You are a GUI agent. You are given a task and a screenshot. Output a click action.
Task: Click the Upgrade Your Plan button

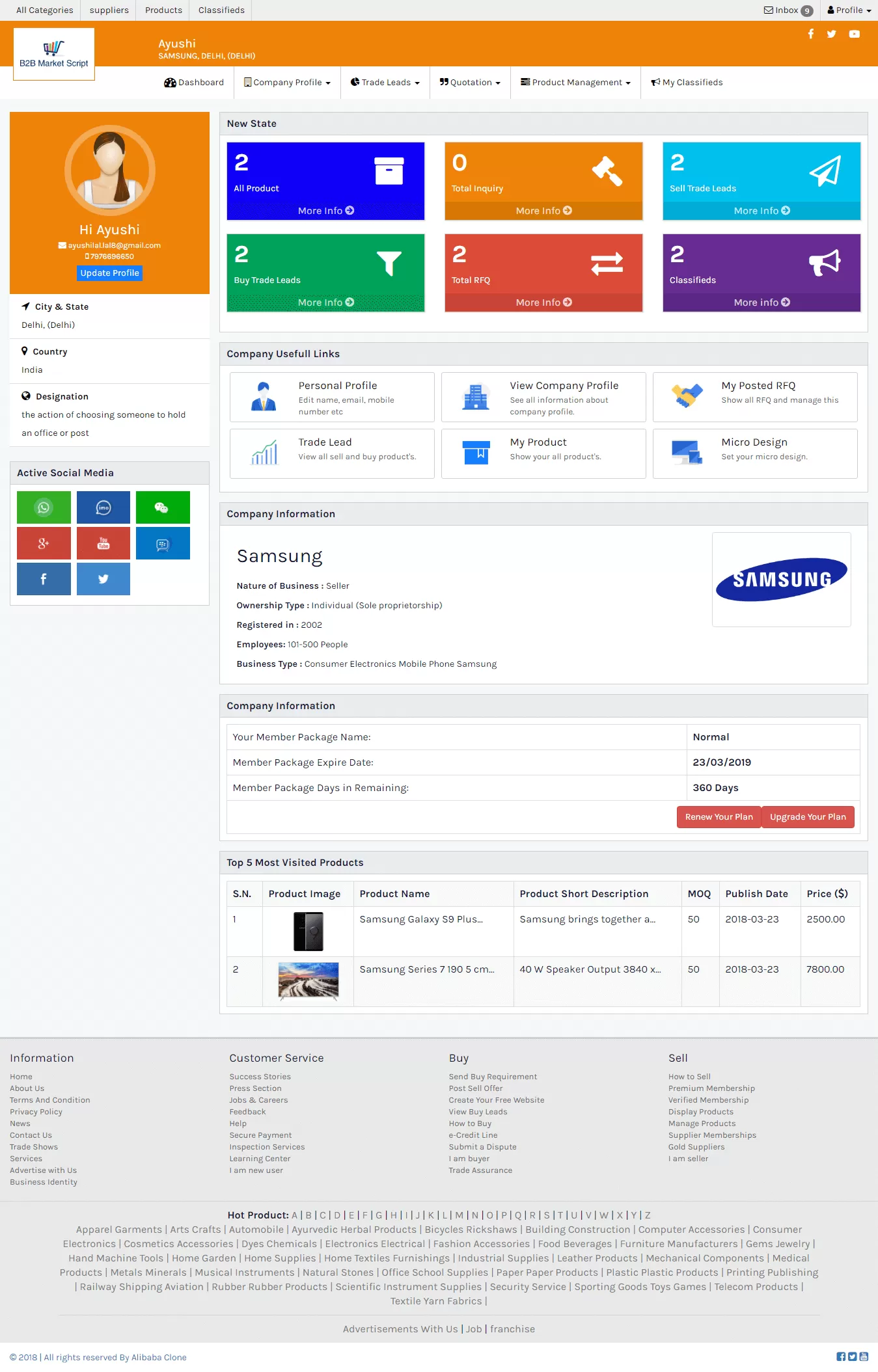click(x=808, y=817)
